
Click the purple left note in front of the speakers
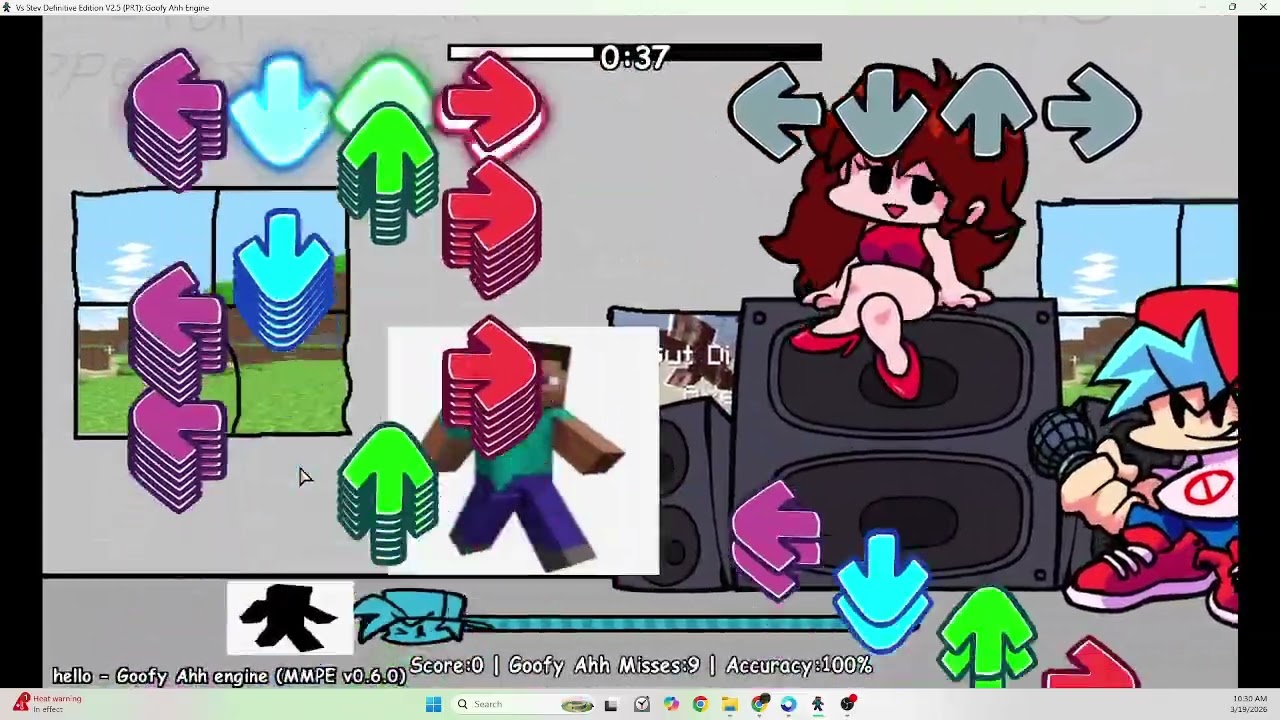tap(776, 540)
